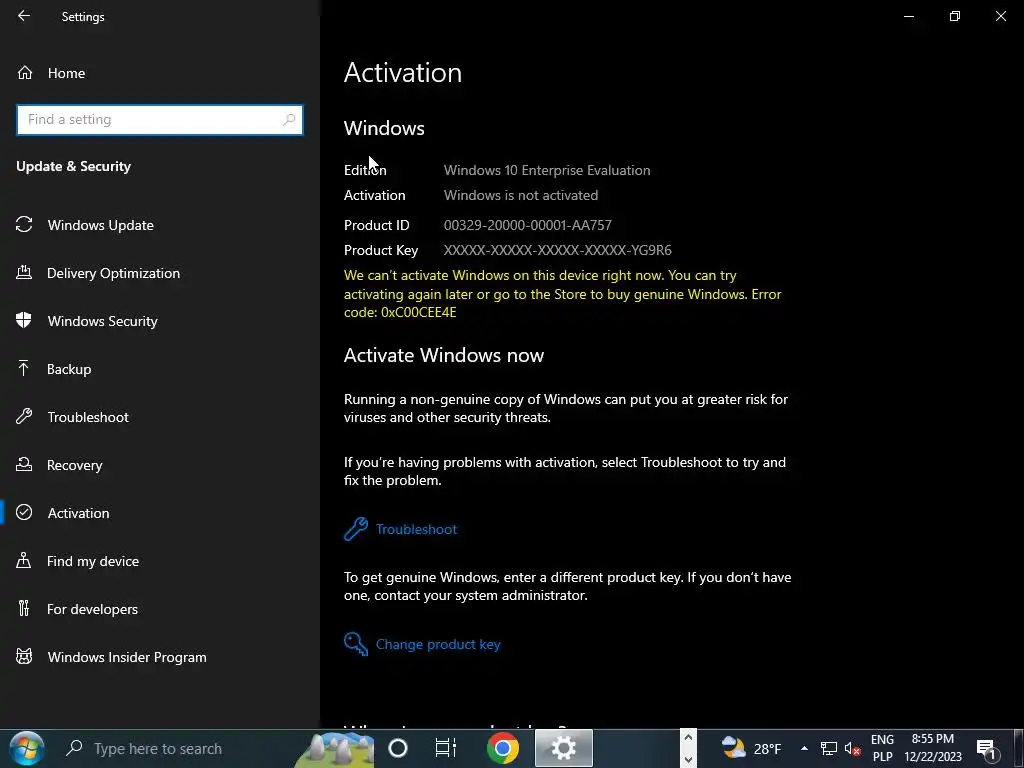The width and height of the screenshot is (1024, 768).
Task: Click the Windows Security shield icon
Action: coord(24,320)
